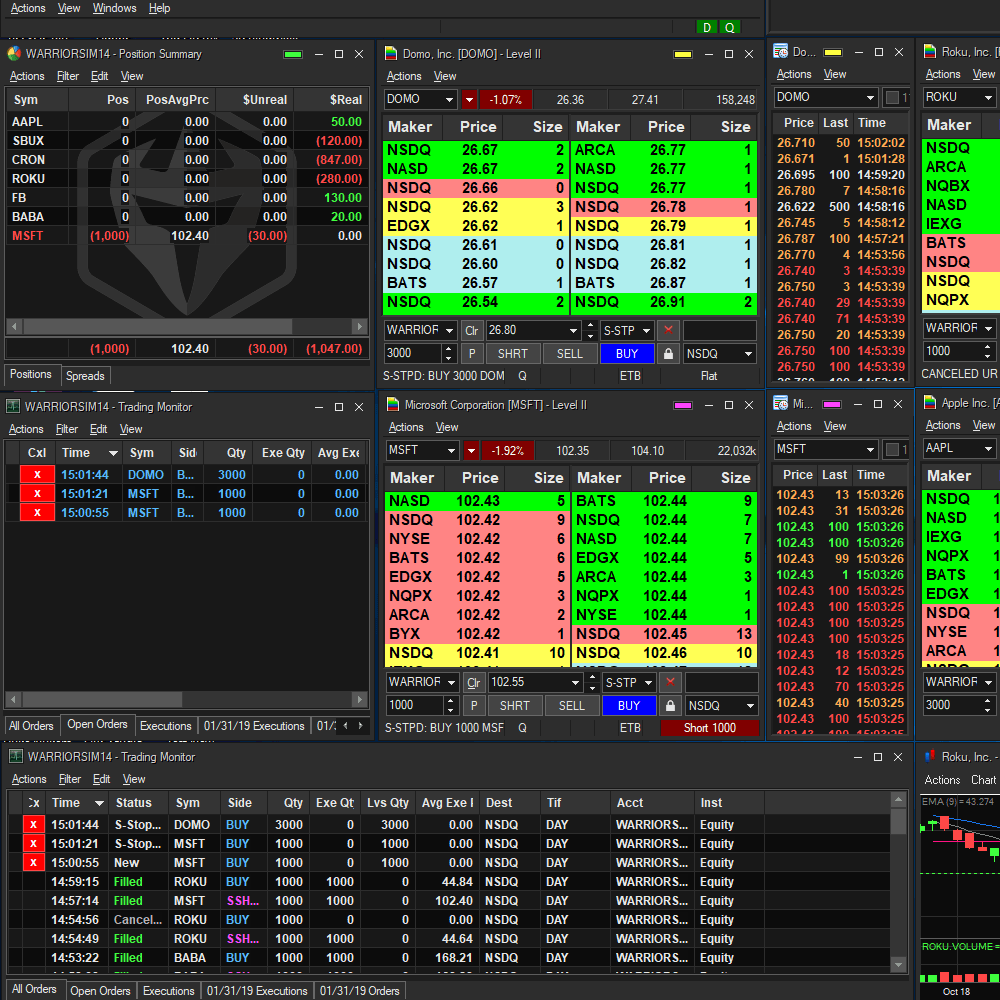Click the Clr button in DOMO Level II
Image resolution: width=1000 pixels, height=1000 pixels.
click(x=471, y=330)
